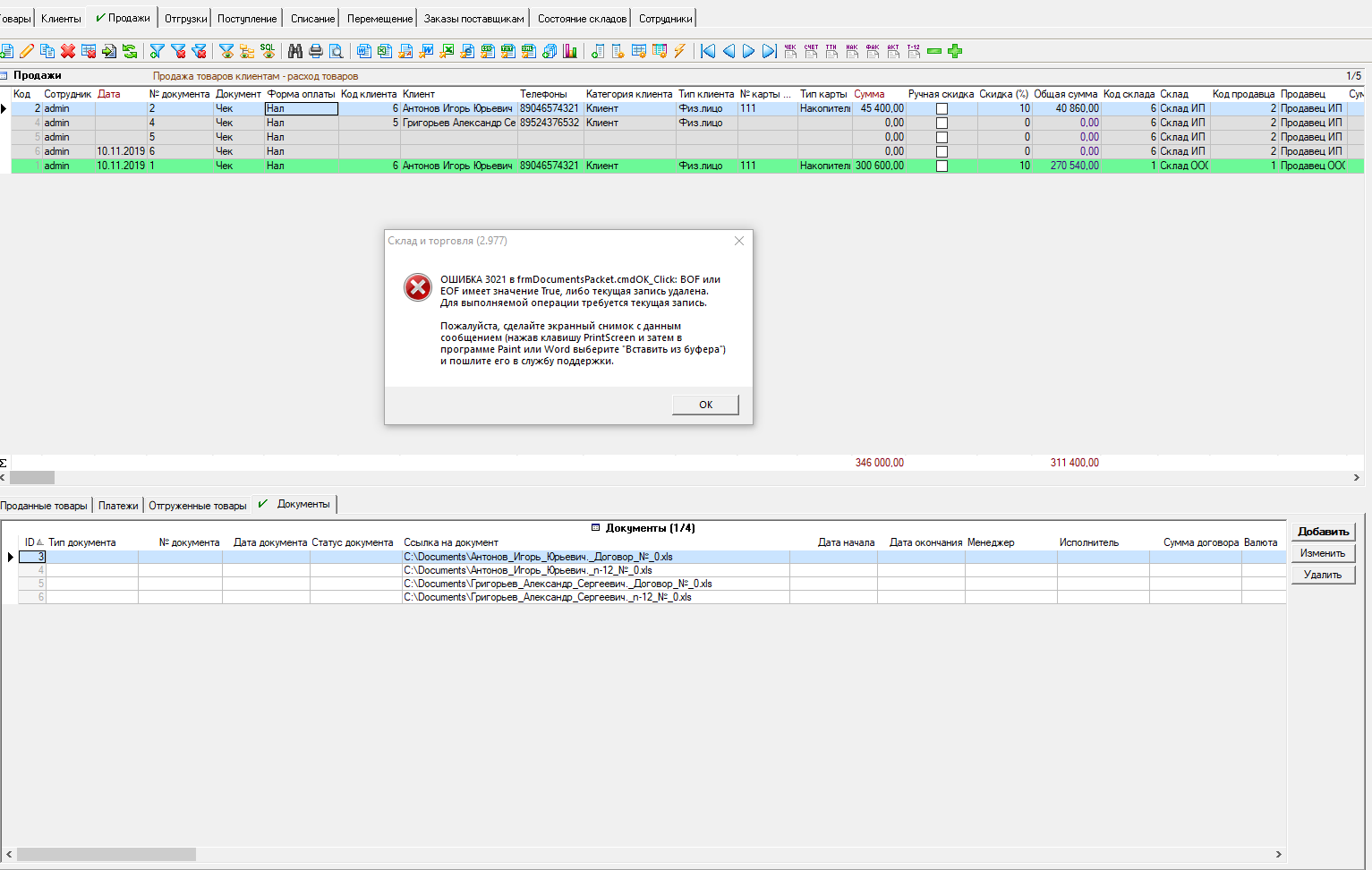Screen dimensions: 1372x870
Task: Toggle Ручная скидка on the green highlighted row
Action: [x=942, y=166]
